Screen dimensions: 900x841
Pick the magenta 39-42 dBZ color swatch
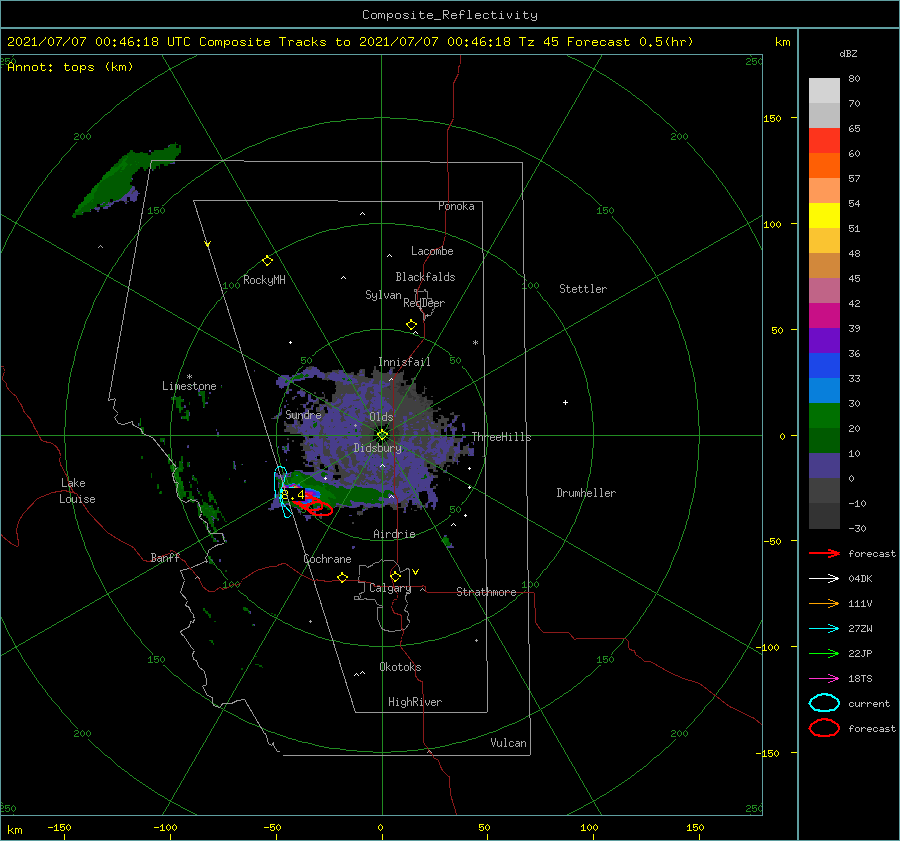click(x=824, y=316)
